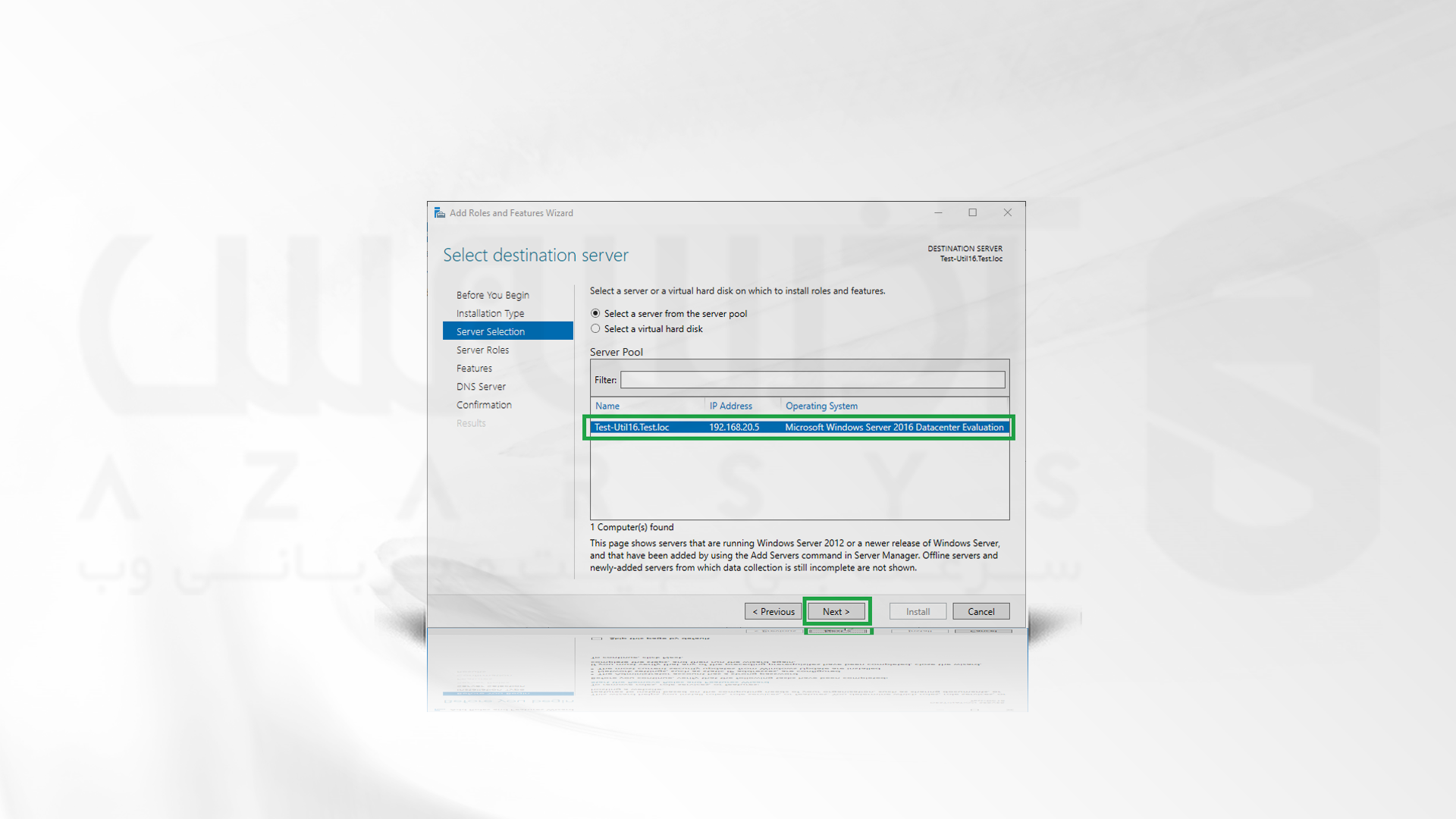
Task: Click the Cancel button to exit wizard
Action: click(x=980, y=611)
